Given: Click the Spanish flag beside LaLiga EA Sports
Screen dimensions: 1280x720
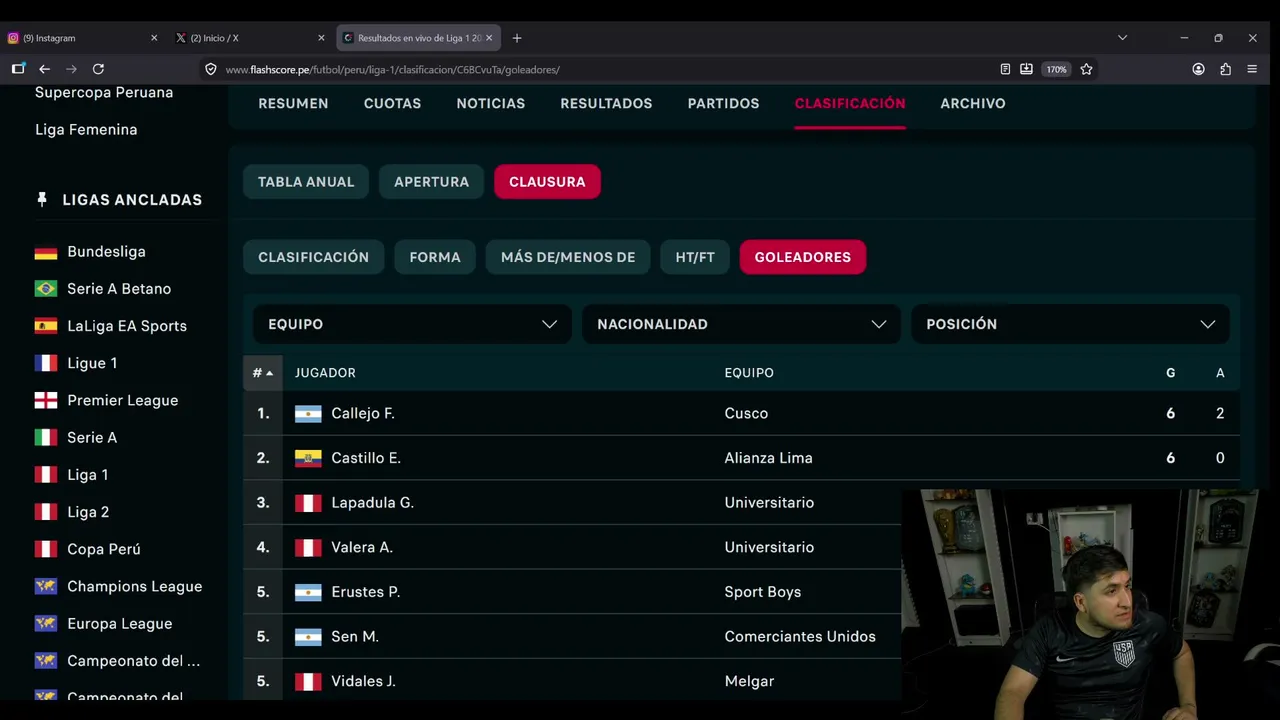Looking at the screenshot, I should point(46,326).
